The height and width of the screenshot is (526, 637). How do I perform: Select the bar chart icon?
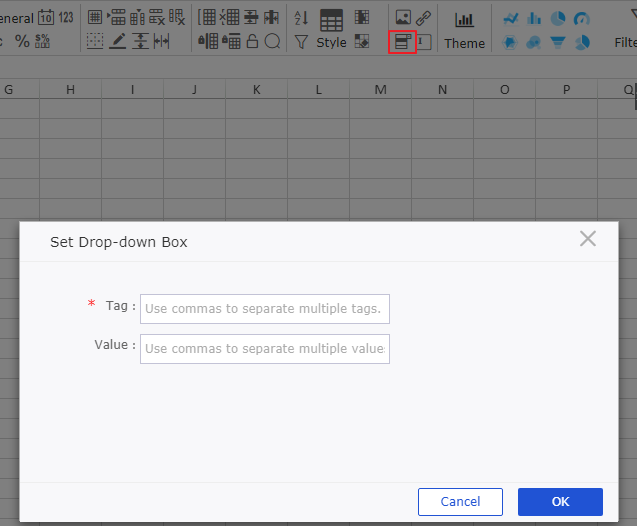pyautogui.click(x=534, y=18)
